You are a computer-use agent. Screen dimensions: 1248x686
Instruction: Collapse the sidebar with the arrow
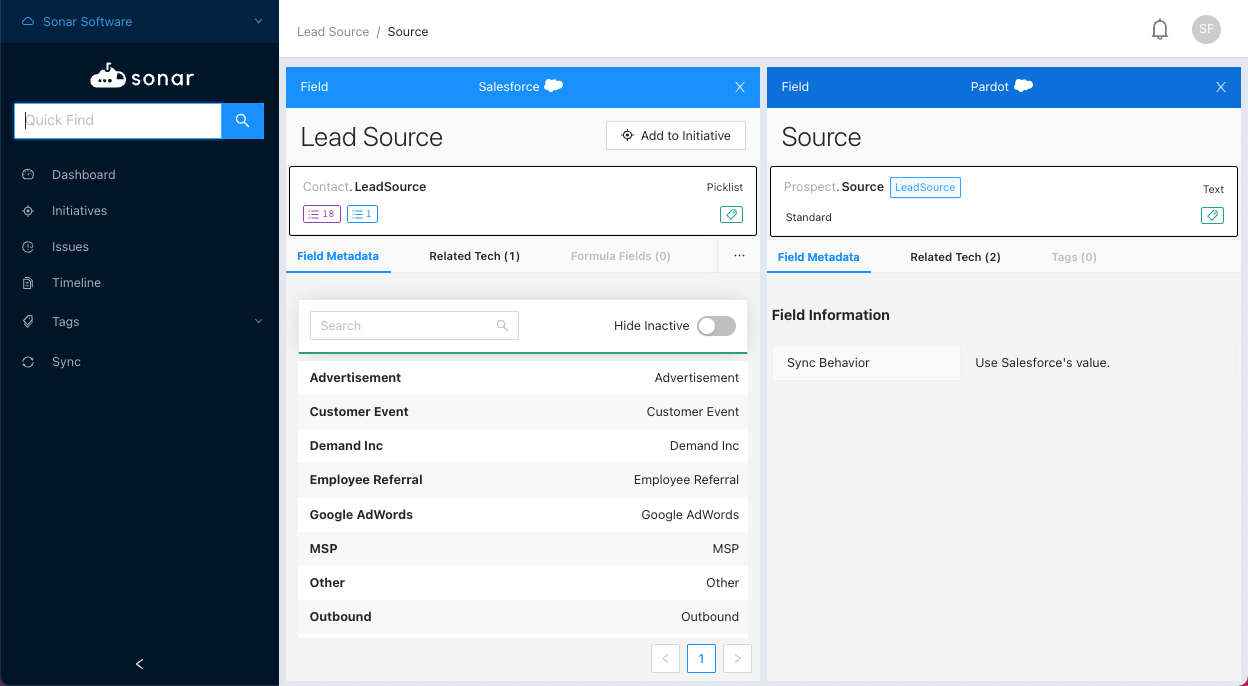coord(139,664)
